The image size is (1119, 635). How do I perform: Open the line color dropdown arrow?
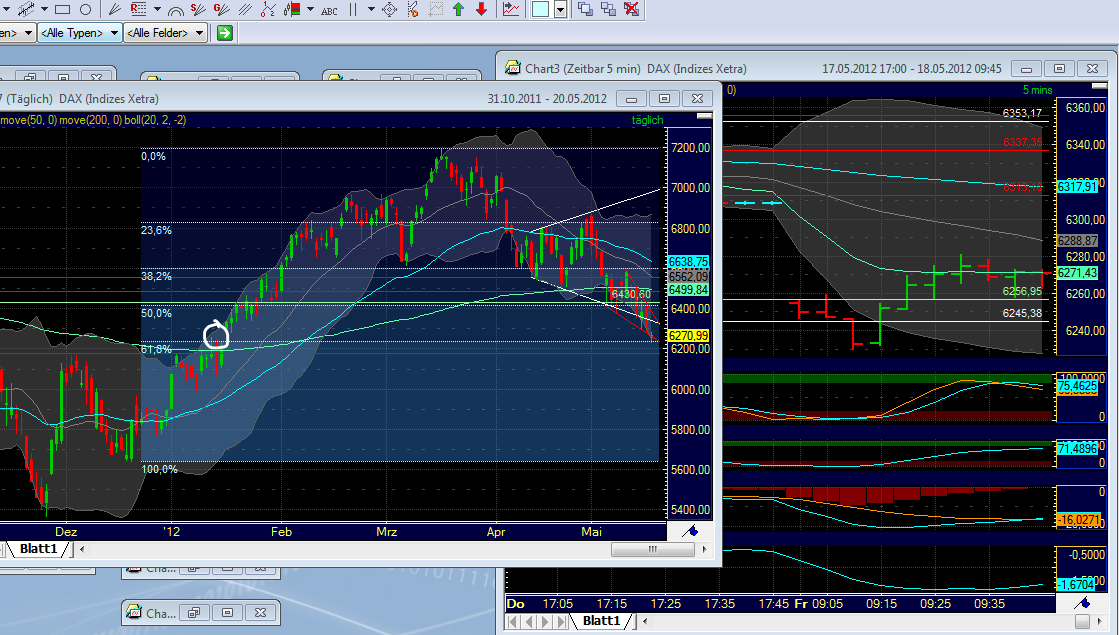point(561,9)
